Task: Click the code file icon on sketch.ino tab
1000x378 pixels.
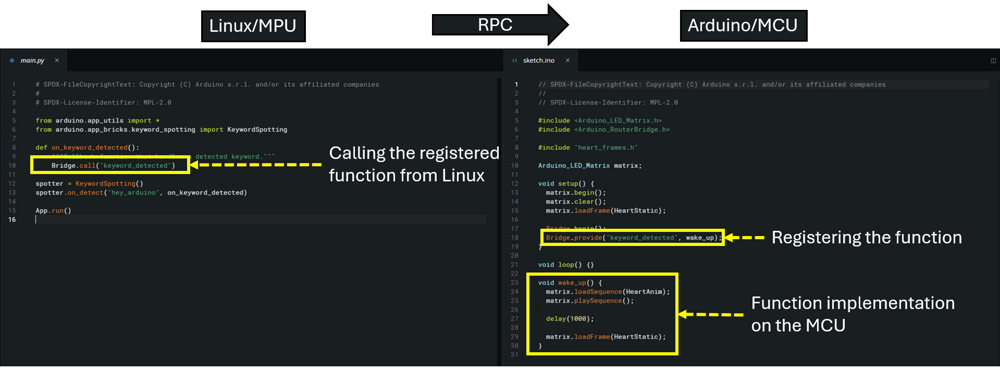Action: 515,61
